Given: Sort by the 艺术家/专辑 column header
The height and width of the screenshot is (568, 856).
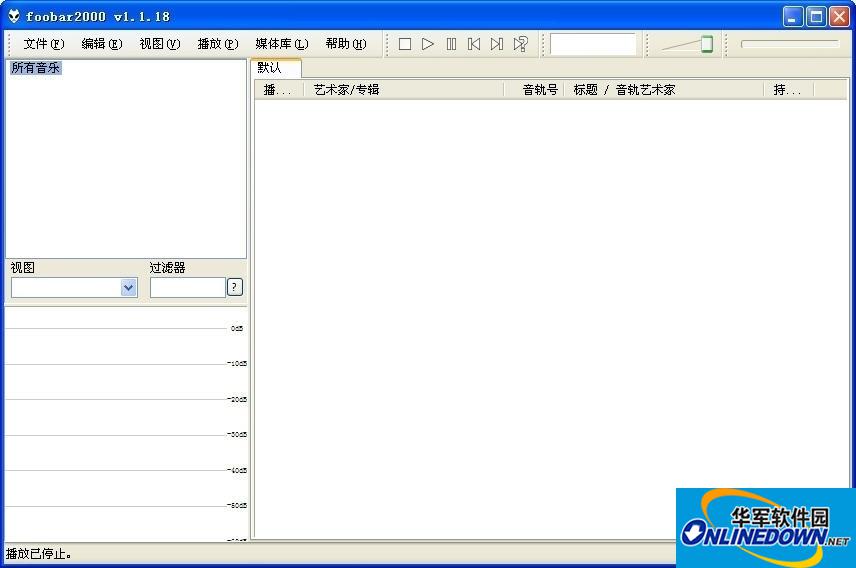Looking at the screenshot, I should point(404,90).
